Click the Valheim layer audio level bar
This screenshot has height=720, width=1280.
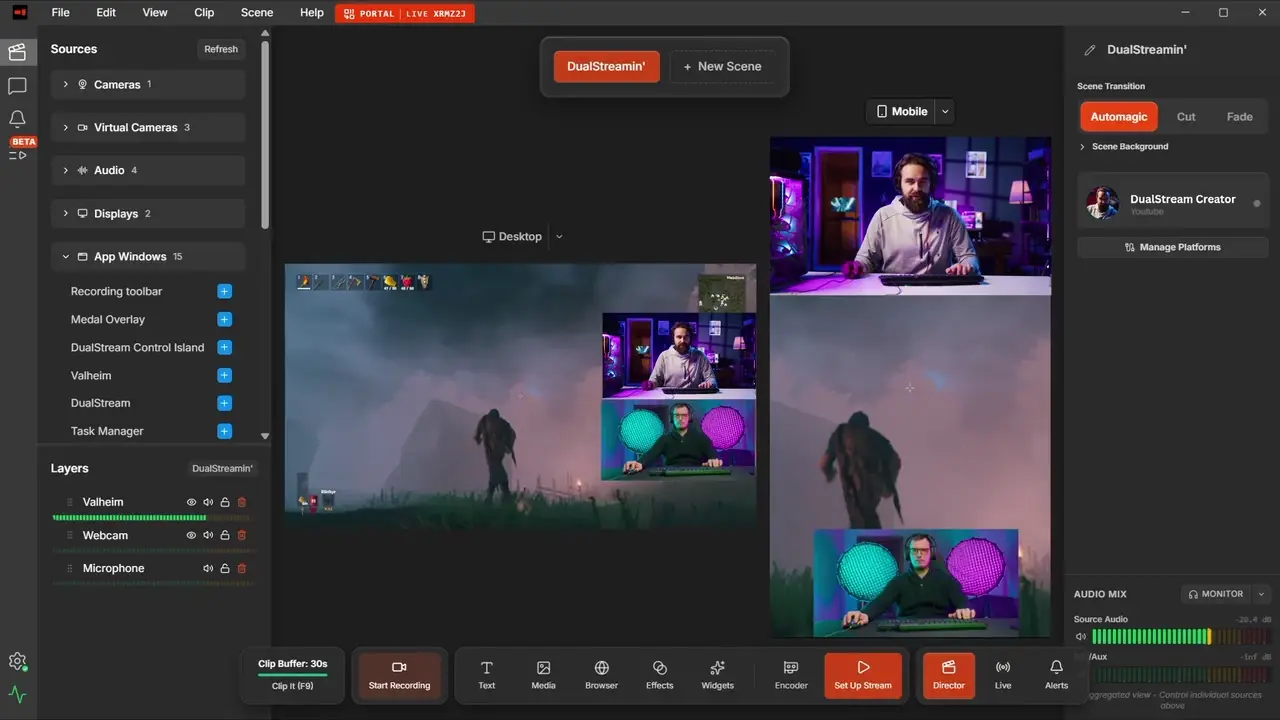pyautogui.click(x=152, y=518)
